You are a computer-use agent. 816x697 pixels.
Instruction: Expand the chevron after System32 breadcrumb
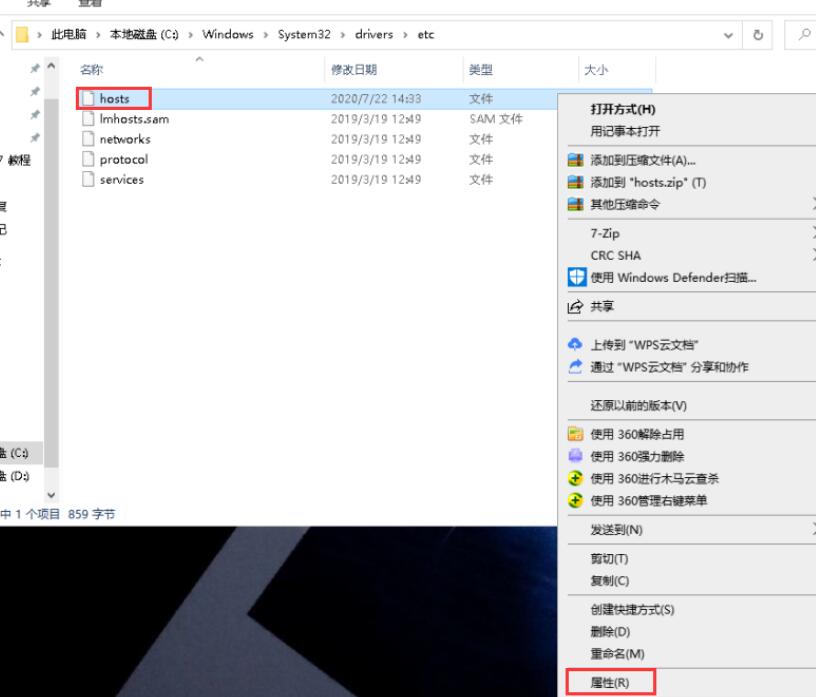pyautogui.click(x=343, y=35)
